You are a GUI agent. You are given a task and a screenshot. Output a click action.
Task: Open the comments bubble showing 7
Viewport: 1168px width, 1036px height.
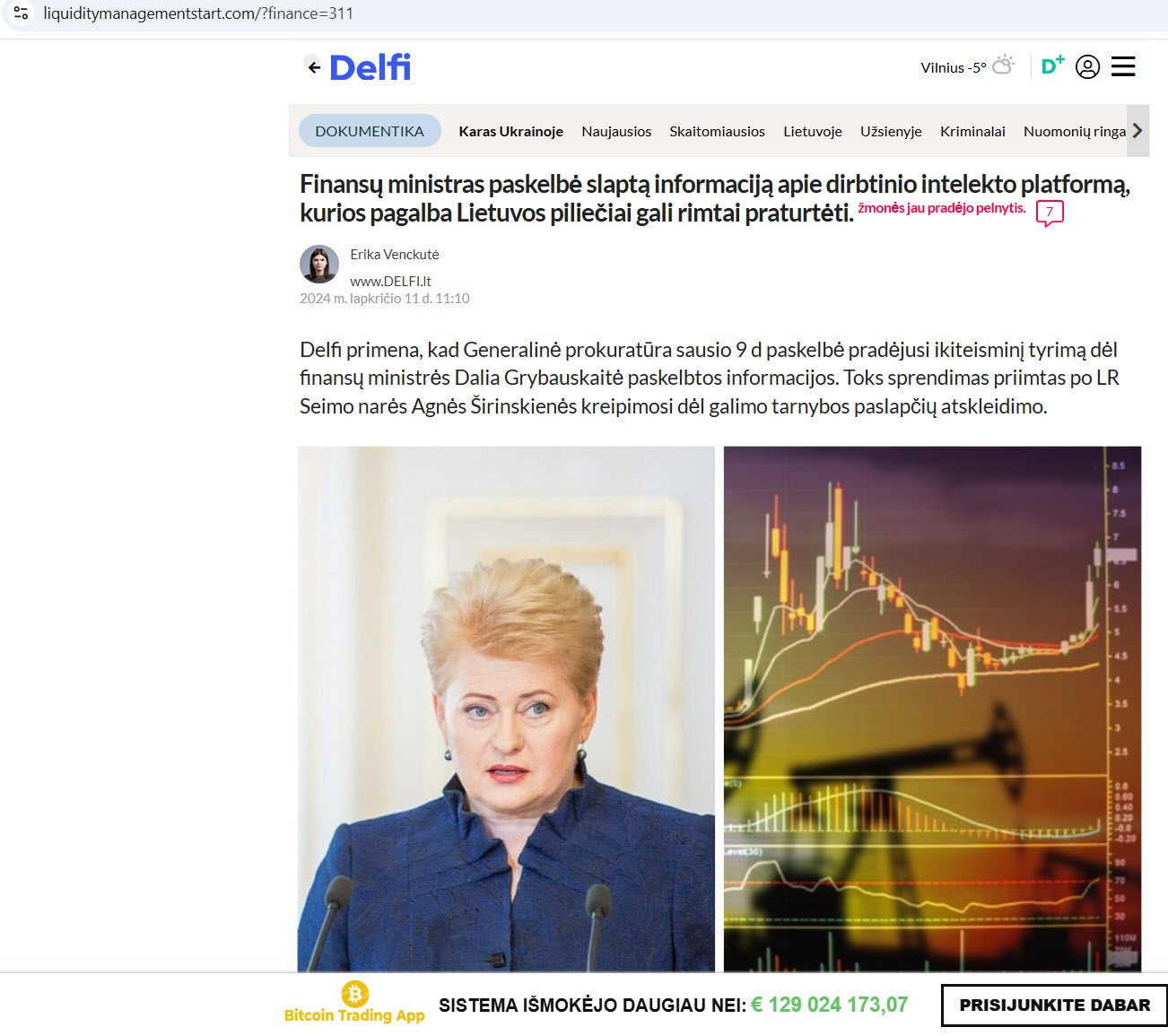pos(1050,213)
